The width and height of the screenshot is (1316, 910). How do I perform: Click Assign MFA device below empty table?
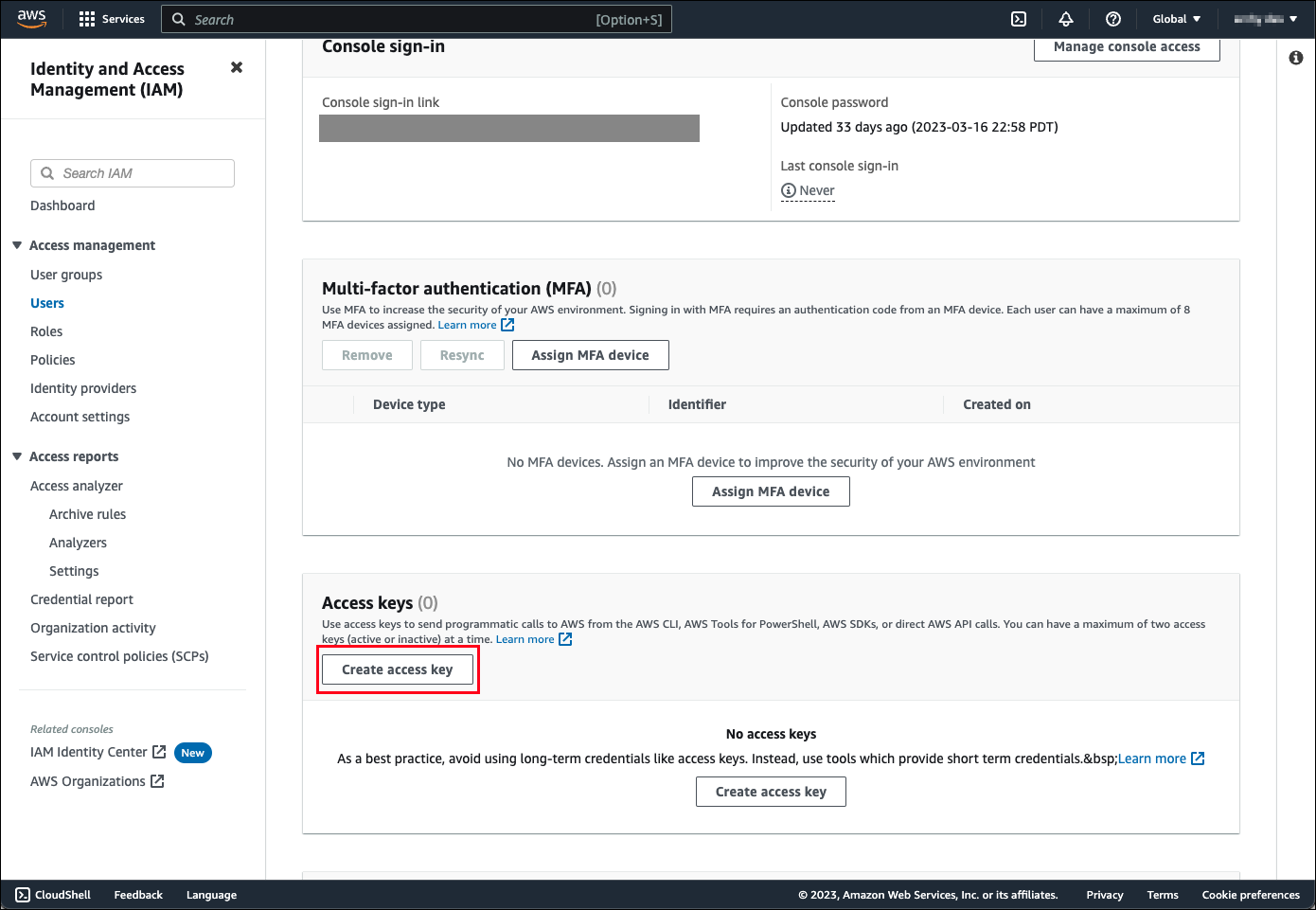771,491
